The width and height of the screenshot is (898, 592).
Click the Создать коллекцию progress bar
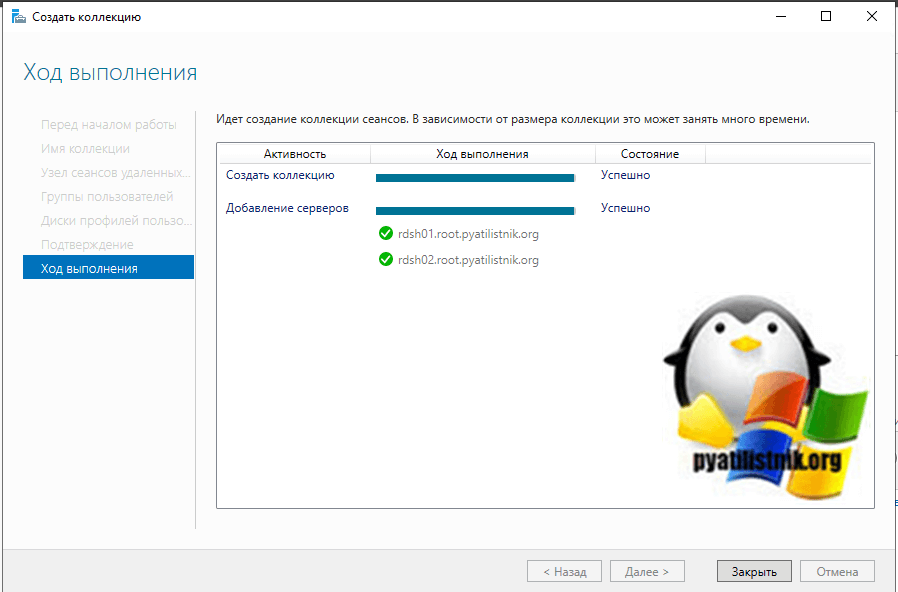point(475,178)
